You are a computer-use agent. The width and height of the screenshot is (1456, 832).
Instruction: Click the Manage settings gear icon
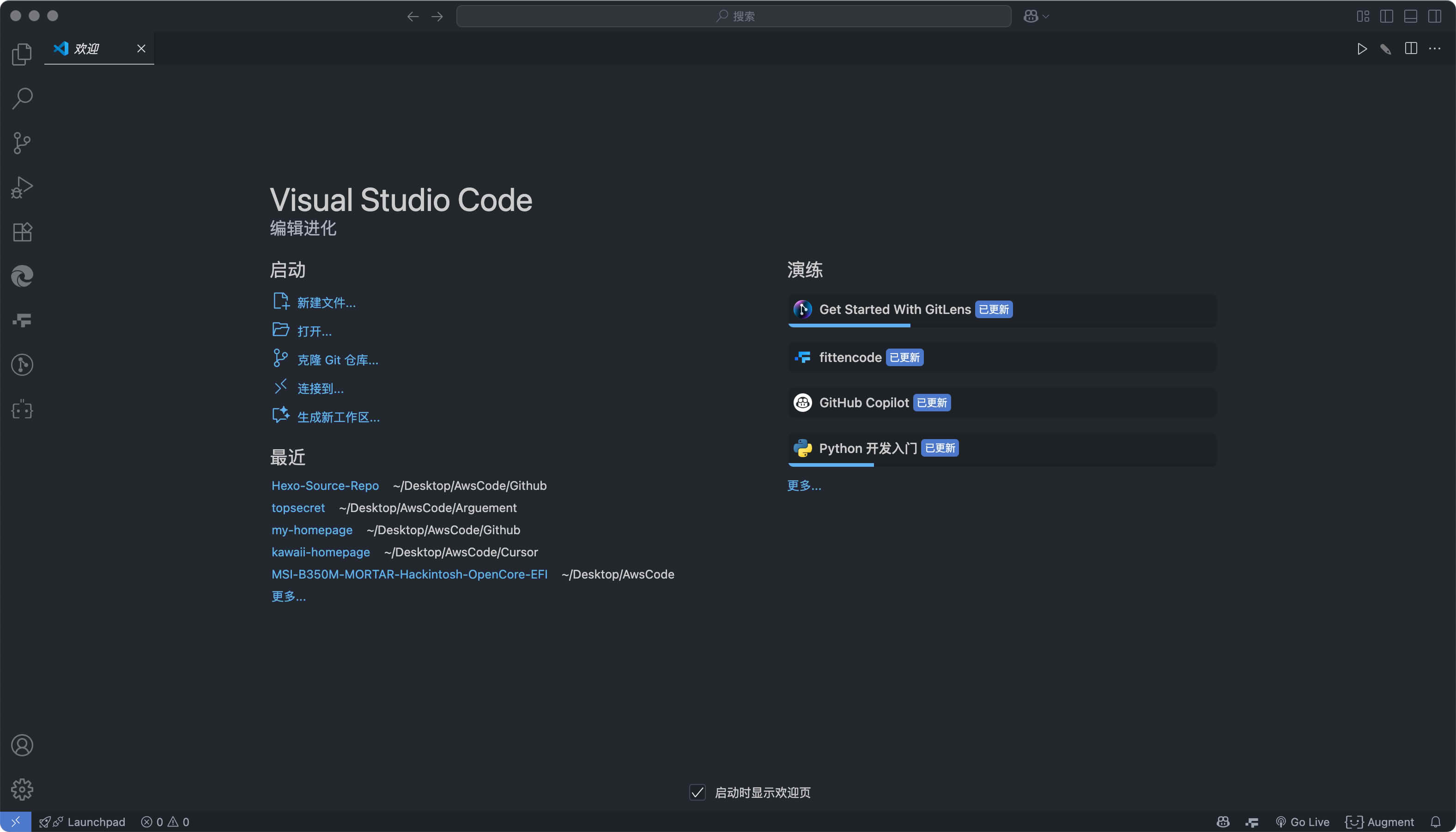tap(22, 789)
